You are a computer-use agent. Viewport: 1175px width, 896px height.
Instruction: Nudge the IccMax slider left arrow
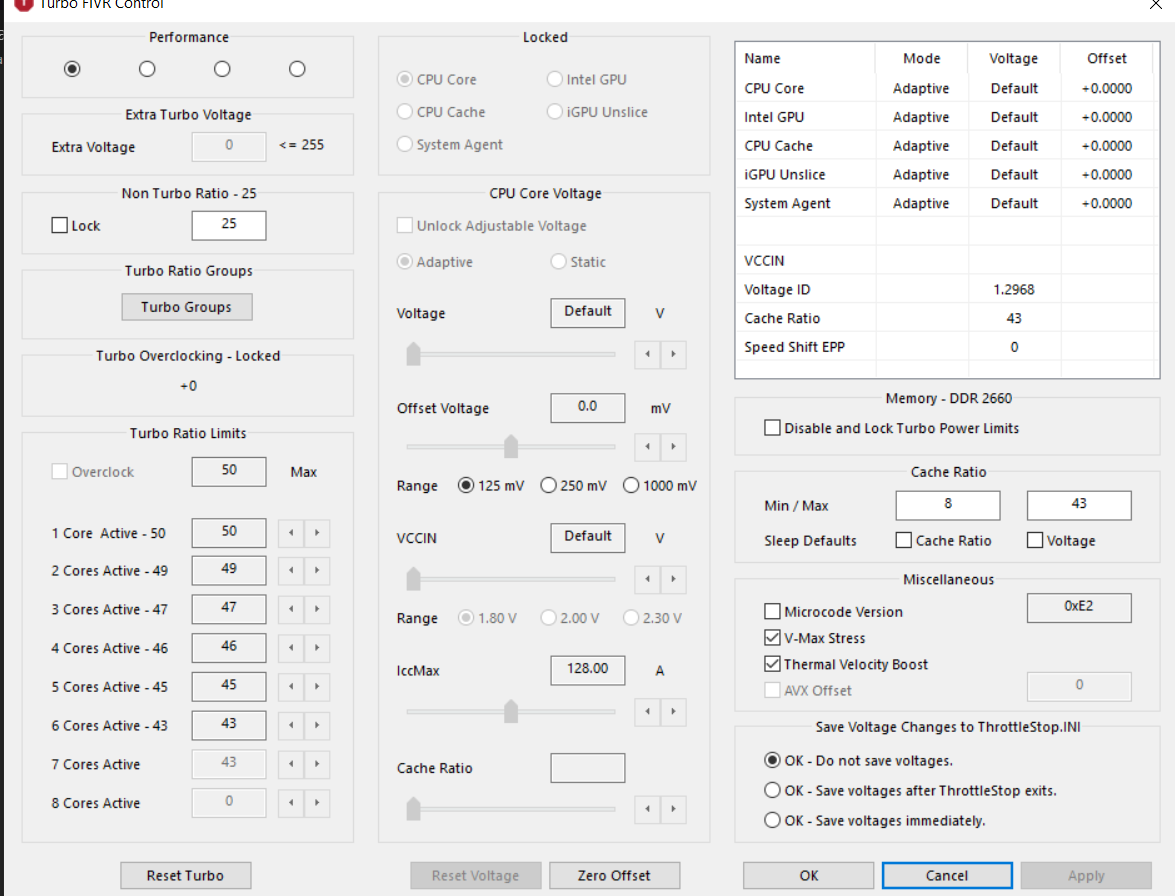[647, 712]
